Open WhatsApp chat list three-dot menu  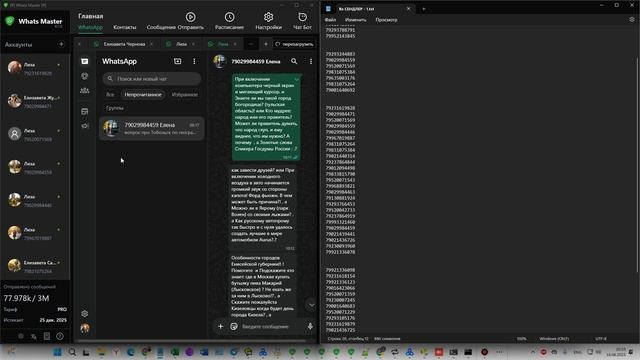point(194,61)
